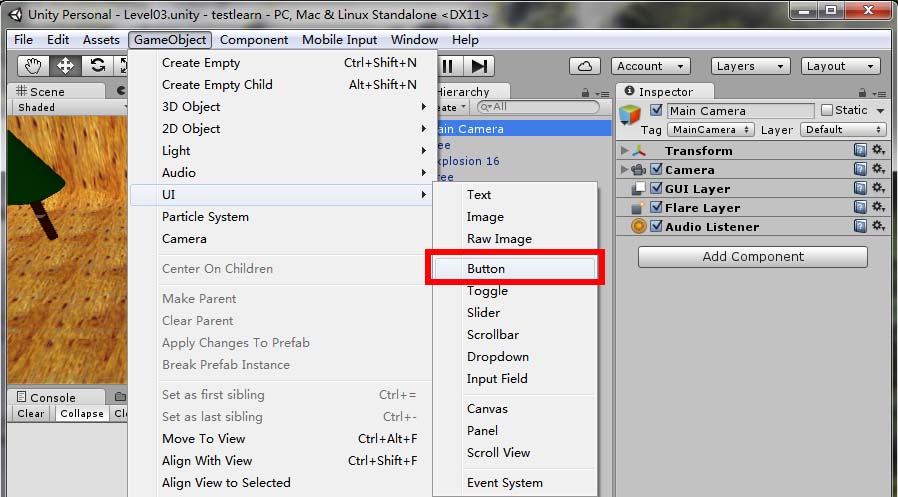898x497 pixels.
Task: Open the Layout dropdown
Action: (x=840, y=66)
